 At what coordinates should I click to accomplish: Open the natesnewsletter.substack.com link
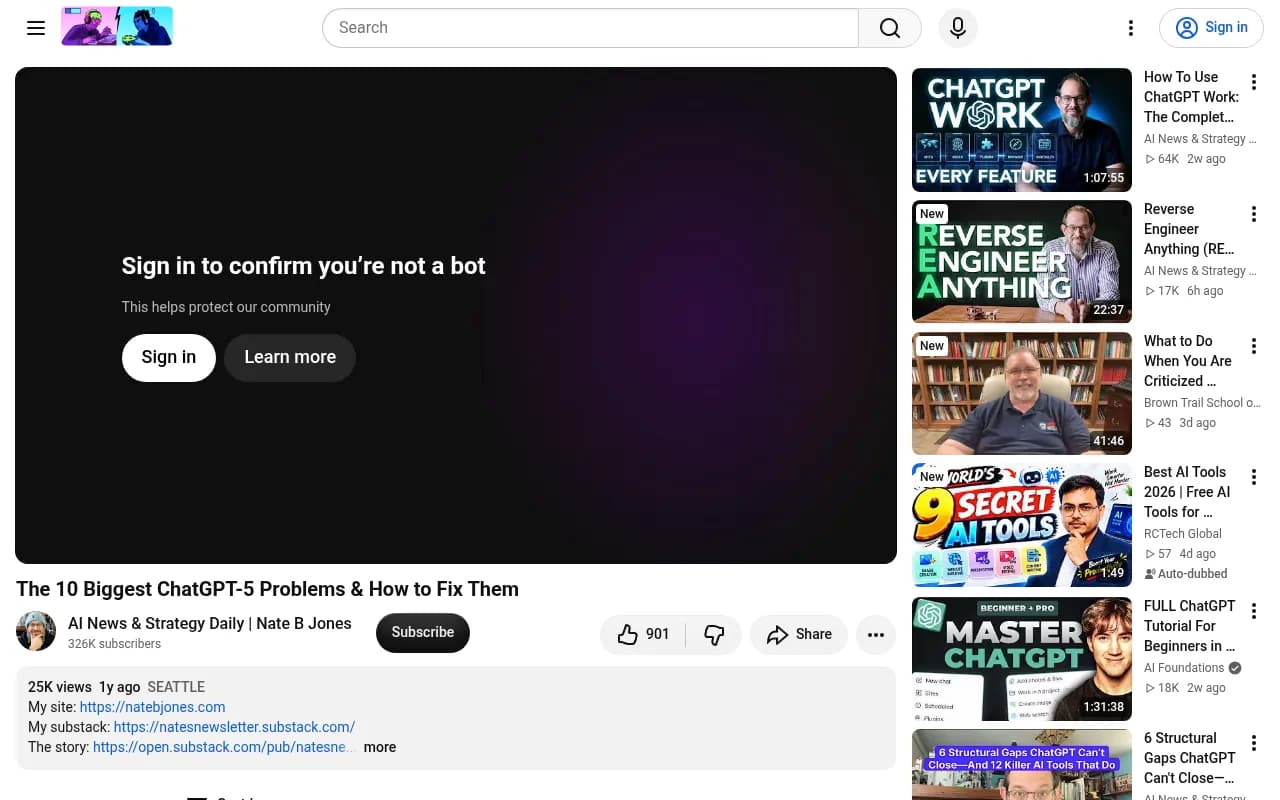(234, 727)
